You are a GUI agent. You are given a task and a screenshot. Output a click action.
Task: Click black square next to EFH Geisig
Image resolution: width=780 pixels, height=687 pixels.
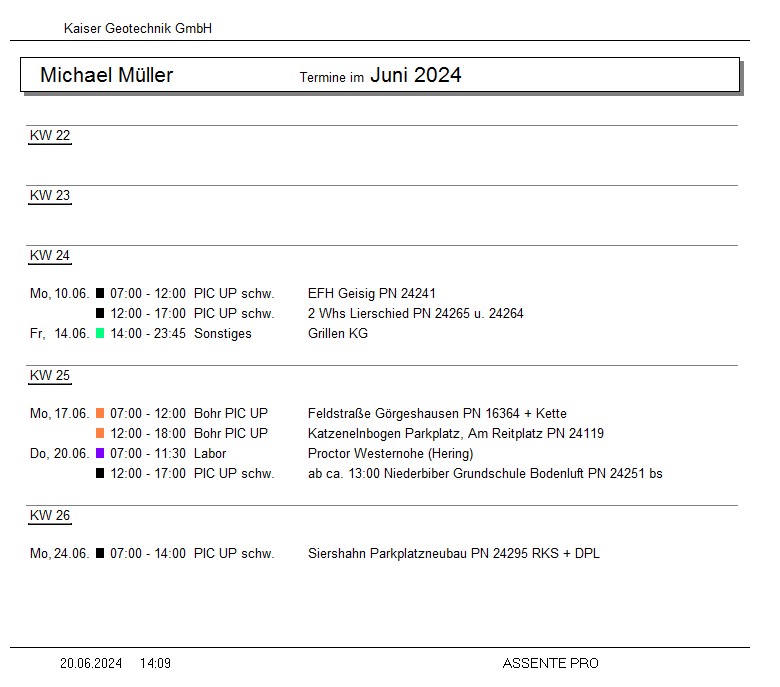pos(100,294)
